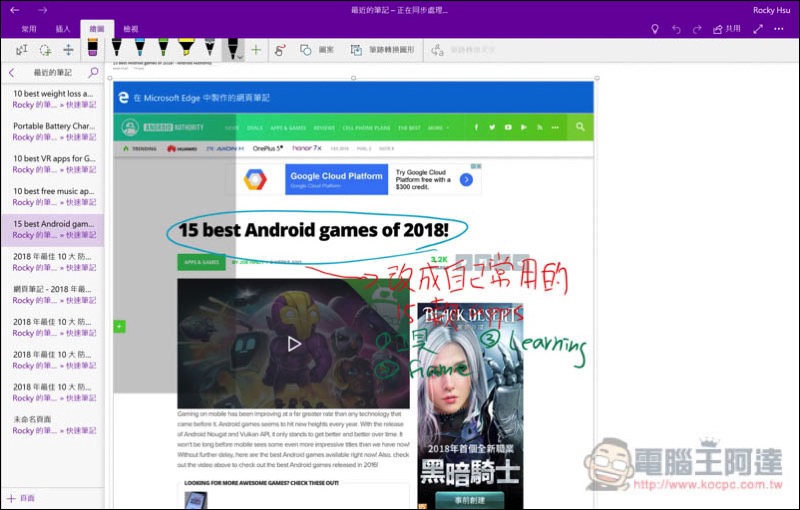
Task: Undo the last action
Action: coord(676,29)
